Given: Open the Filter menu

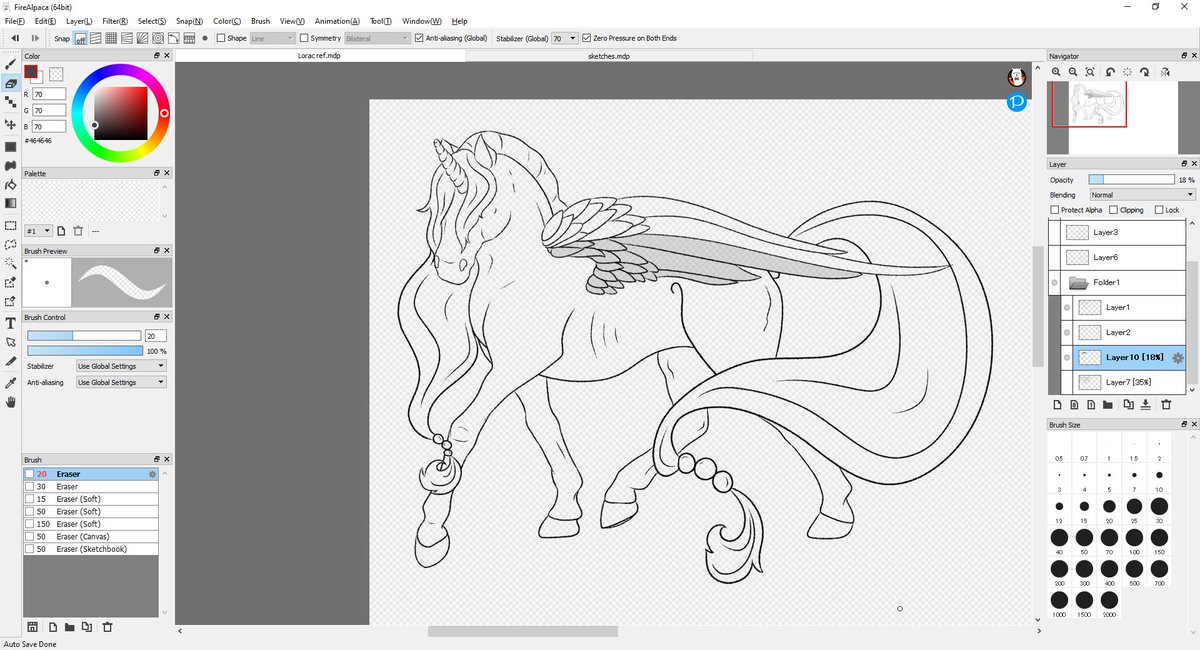Looking at the screenshot, I should 114,21.
